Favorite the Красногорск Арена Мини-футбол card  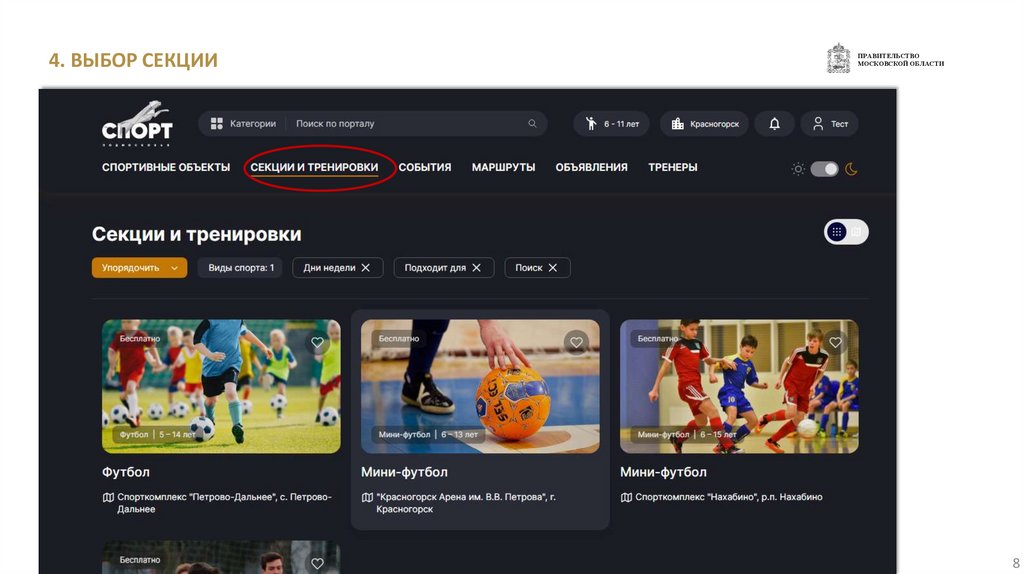(576, 342)
